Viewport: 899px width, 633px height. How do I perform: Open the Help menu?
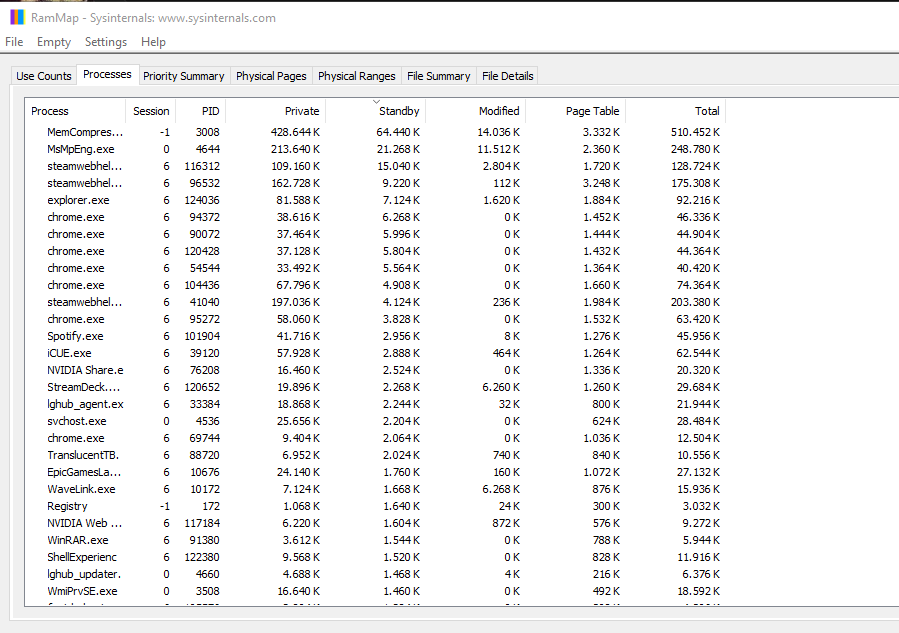coord(153,42)
